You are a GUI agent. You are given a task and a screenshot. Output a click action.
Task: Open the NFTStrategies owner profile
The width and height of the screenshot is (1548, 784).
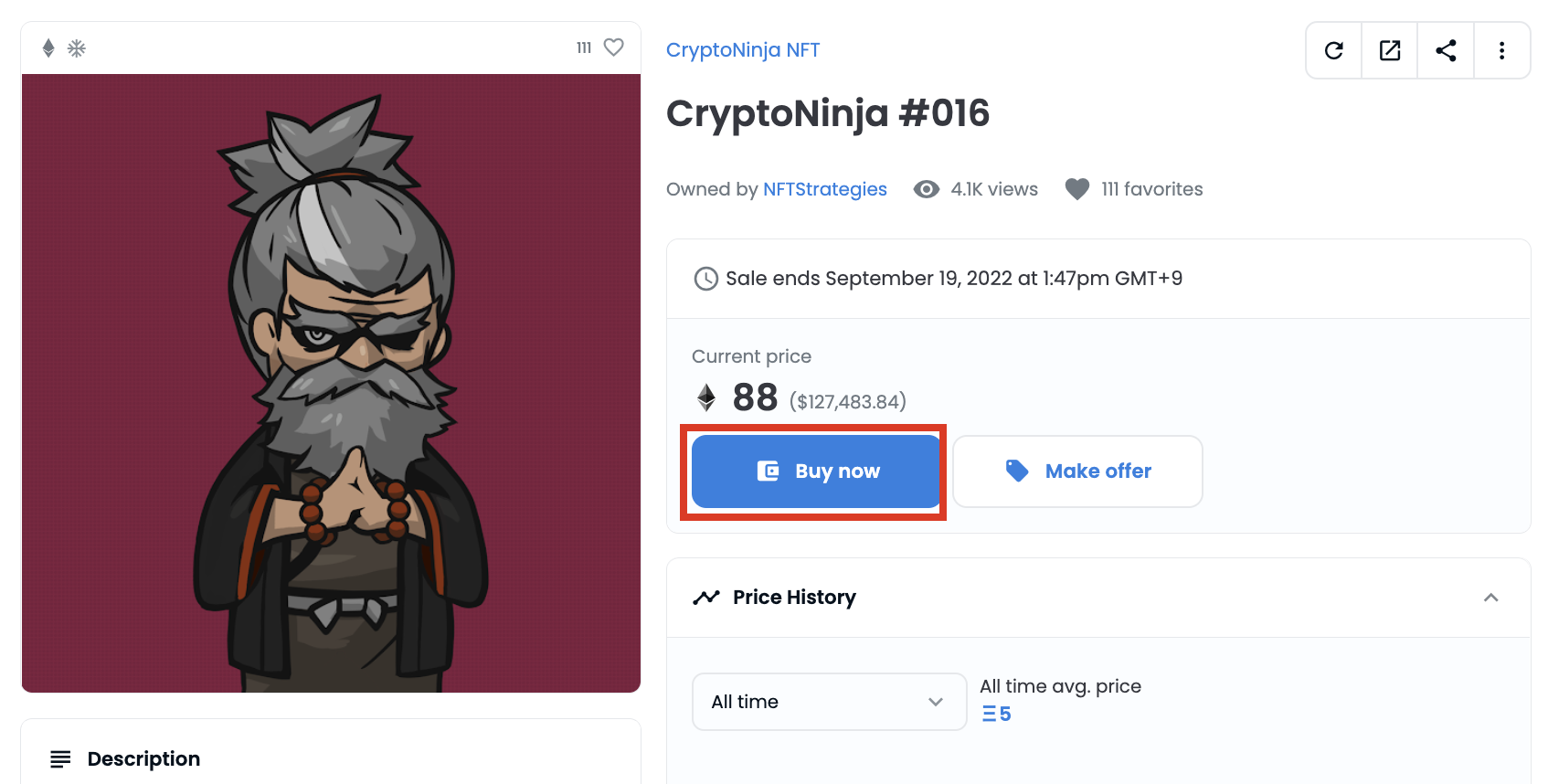click(x=824, y=189)
